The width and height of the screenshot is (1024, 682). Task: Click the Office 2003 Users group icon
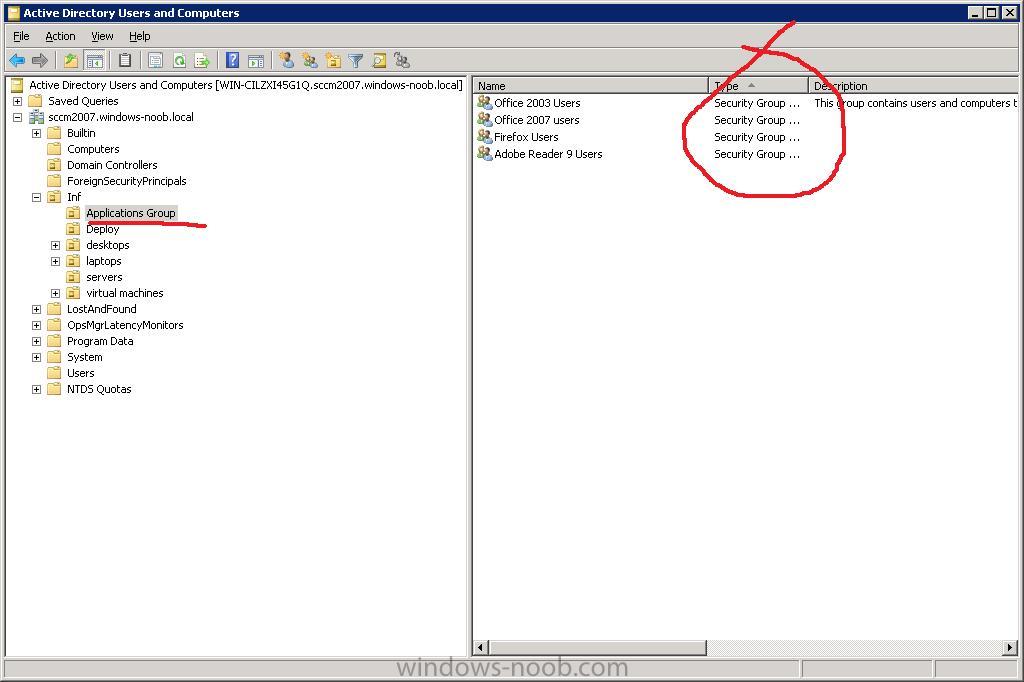(x=485, y=102)
